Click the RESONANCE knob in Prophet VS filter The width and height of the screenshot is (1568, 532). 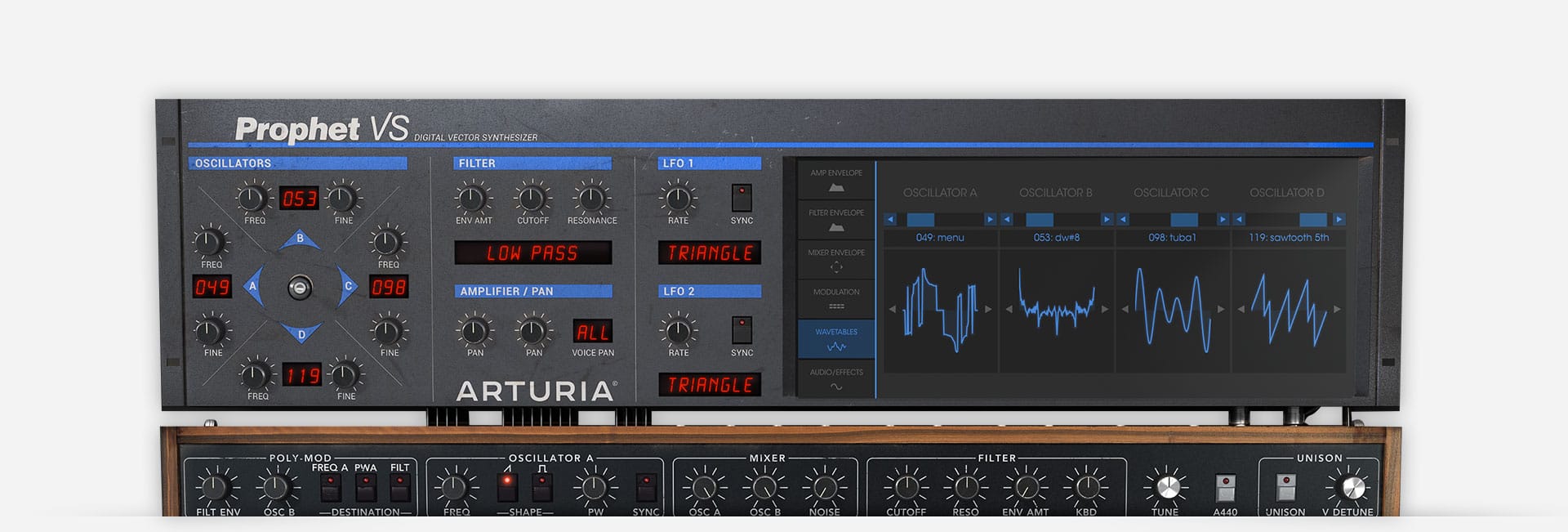point(591,199)
